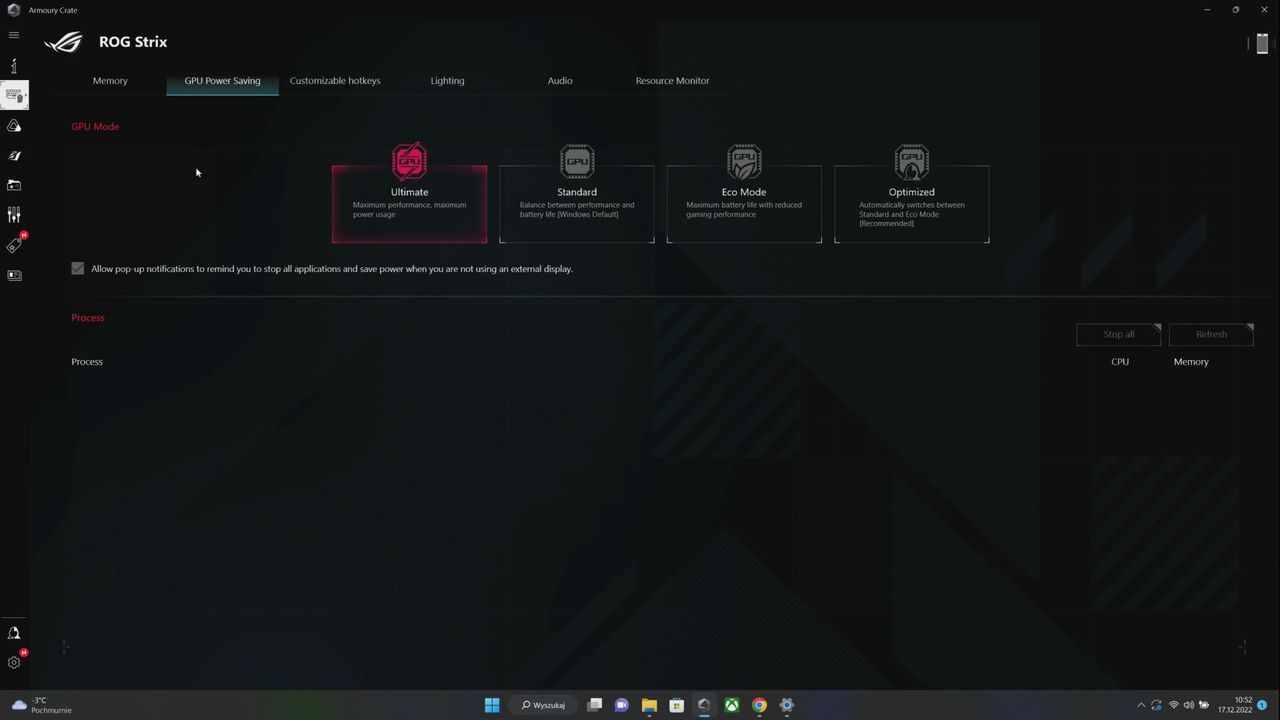1280x720 pixels.
Task: Select the Eco Mode GPU card
Action: click(x=744, y=204)
